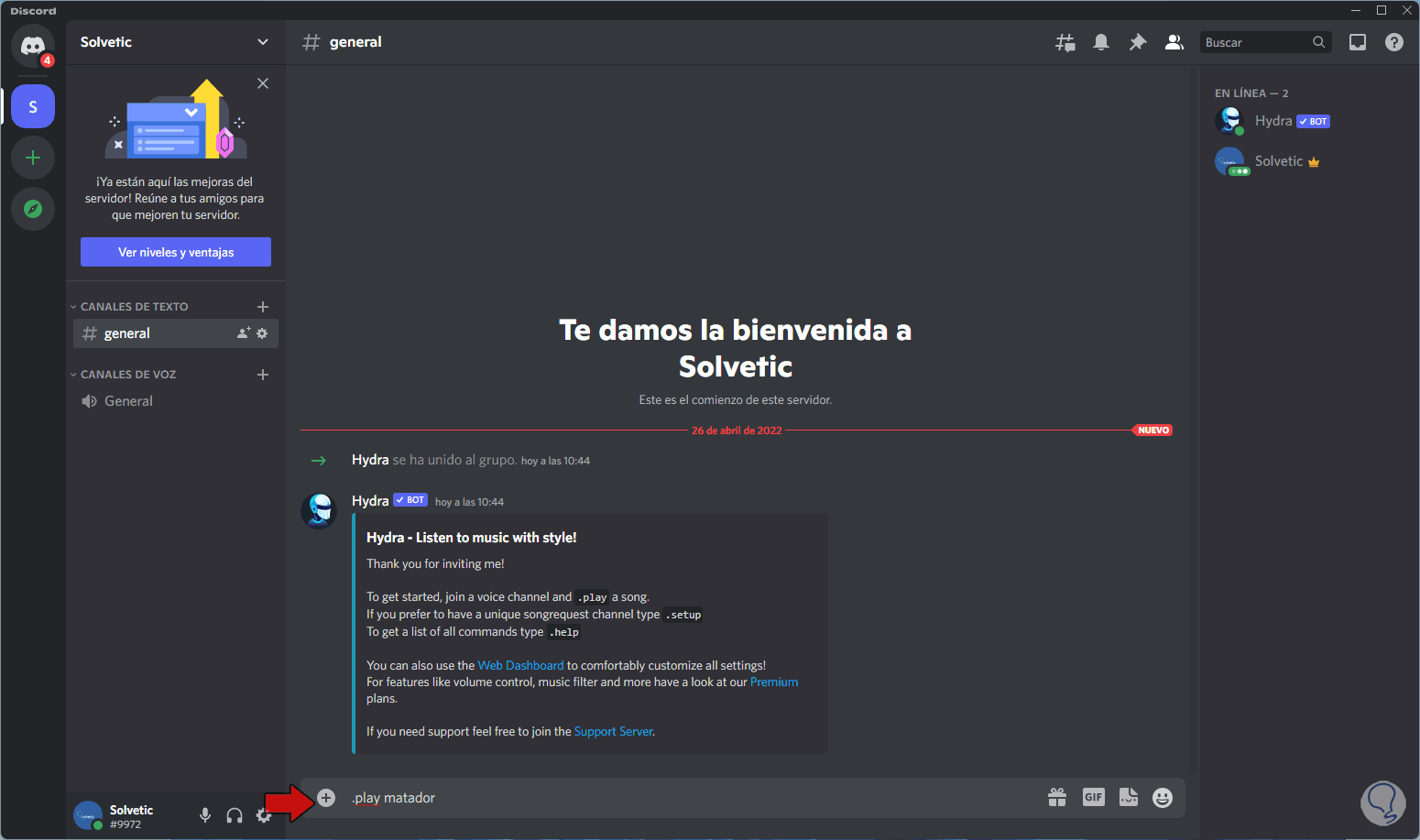Explore public servers compass icon
The width and height of the screenshot is (1420, 840).
33,209
